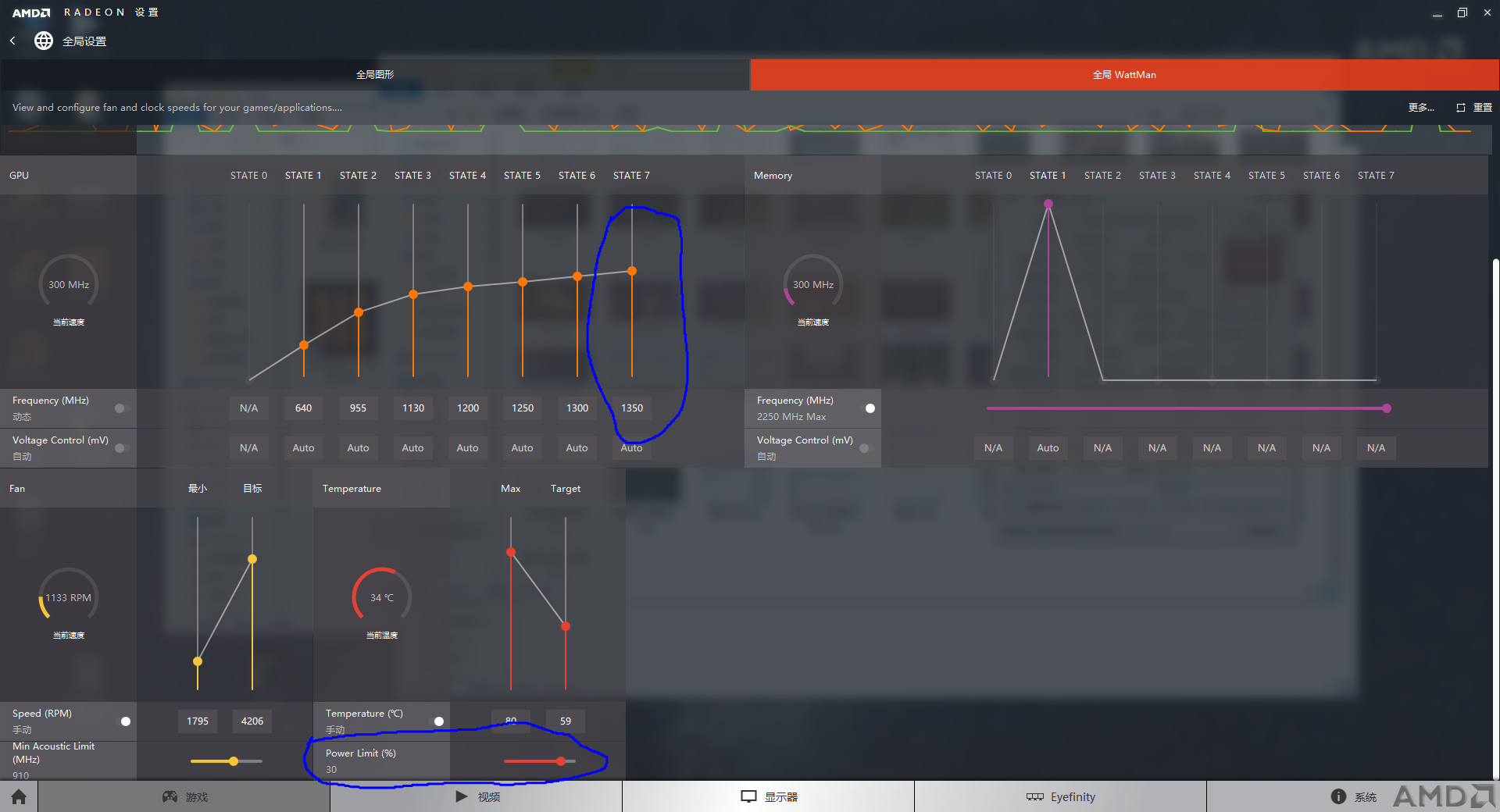The image size is (1500, 812).
Task: Click GPU State 1 voltage Auto field
Action: (304, 448)
